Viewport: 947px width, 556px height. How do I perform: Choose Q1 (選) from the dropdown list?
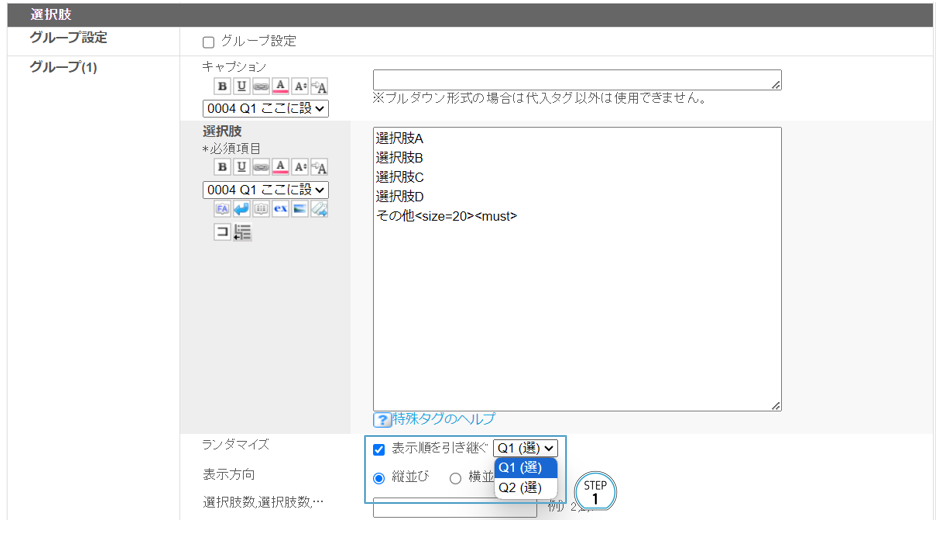point(520,468)
